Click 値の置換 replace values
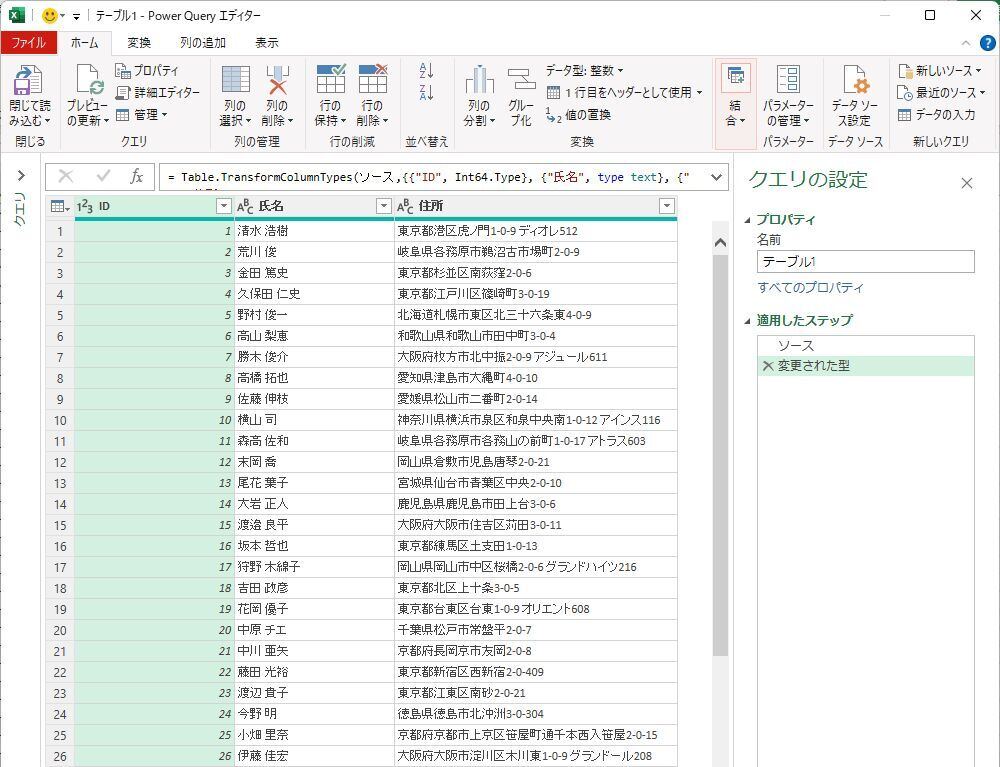The image size is (1000, 767). [x=579, y=115]
